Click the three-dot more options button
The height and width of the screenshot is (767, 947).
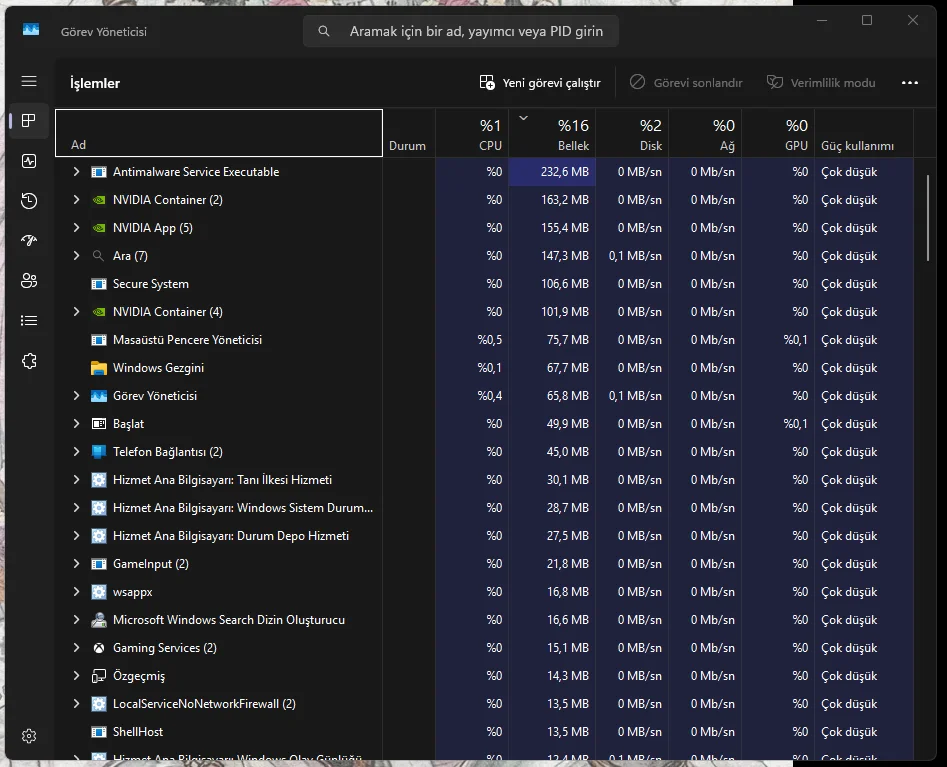coord(909,83)
